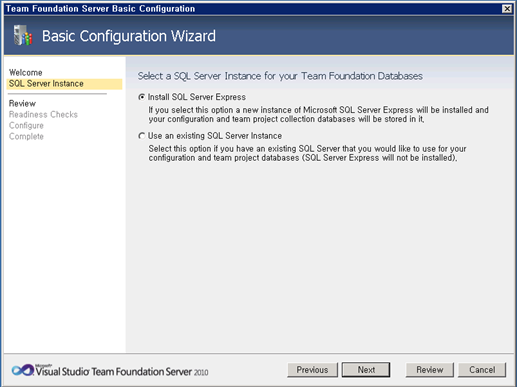Click the Team Foundation Server 2010 branding text
The width and height of the screenshot is (517, 387).
pyautogui.click(x=122, y=371)
